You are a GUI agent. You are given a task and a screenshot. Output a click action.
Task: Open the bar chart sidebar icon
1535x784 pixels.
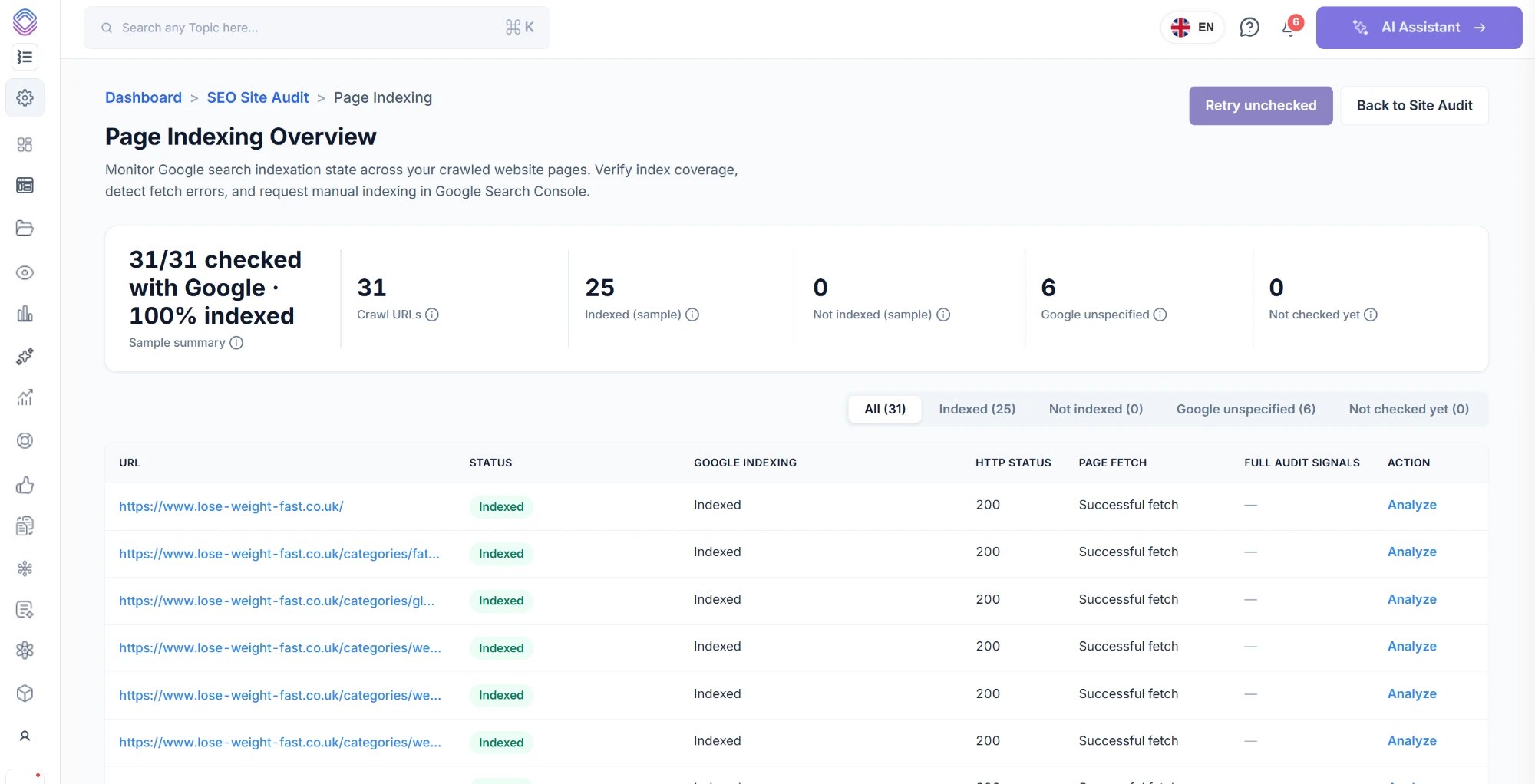click(25, 314)
